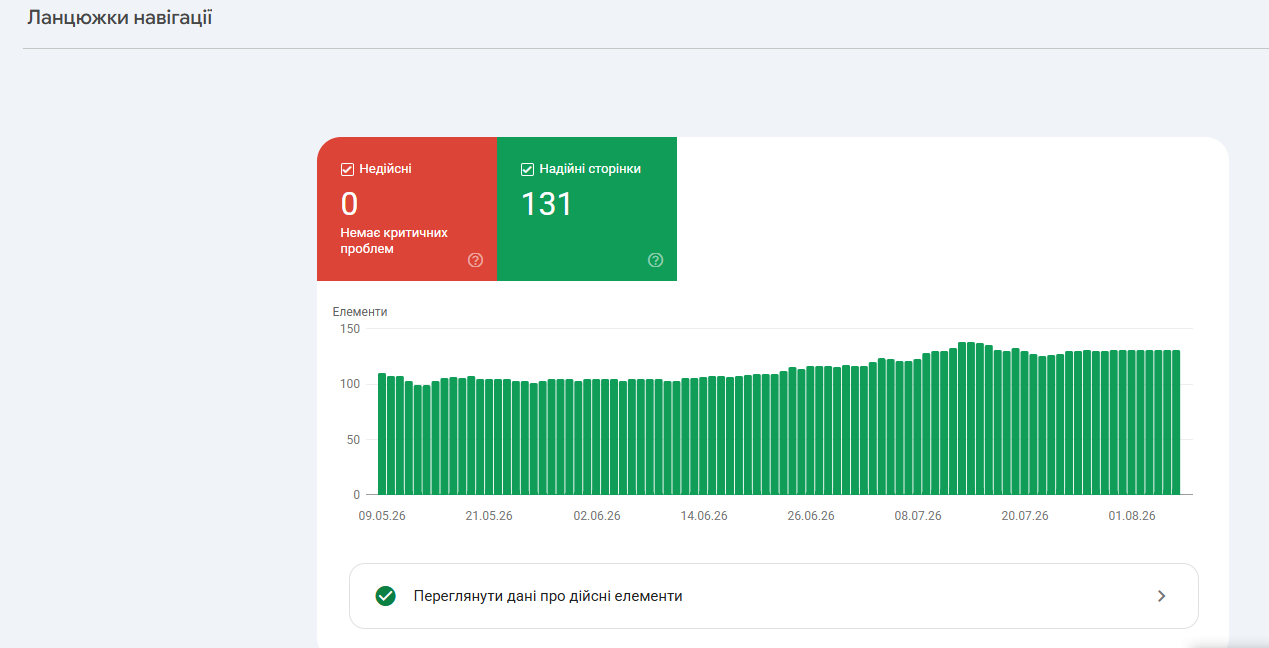
Task: Open Переглянути дані про дійсні елементи
Action: click(774, 596)
